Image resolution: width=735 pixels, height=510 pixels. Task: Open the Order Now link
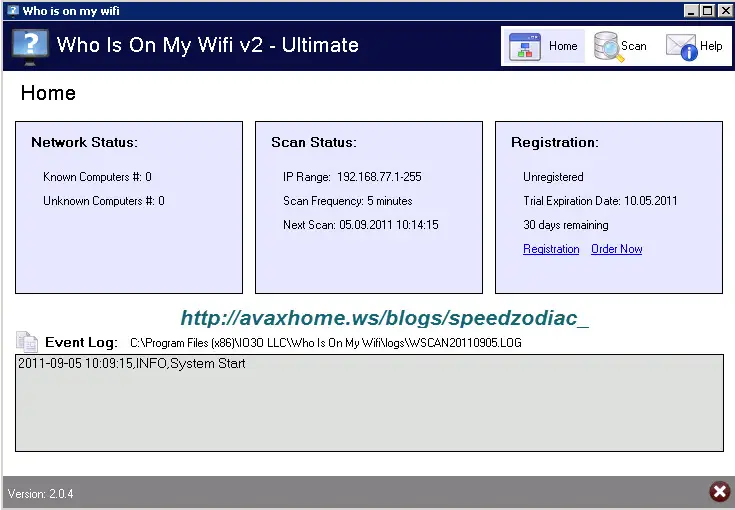(616, 249)
